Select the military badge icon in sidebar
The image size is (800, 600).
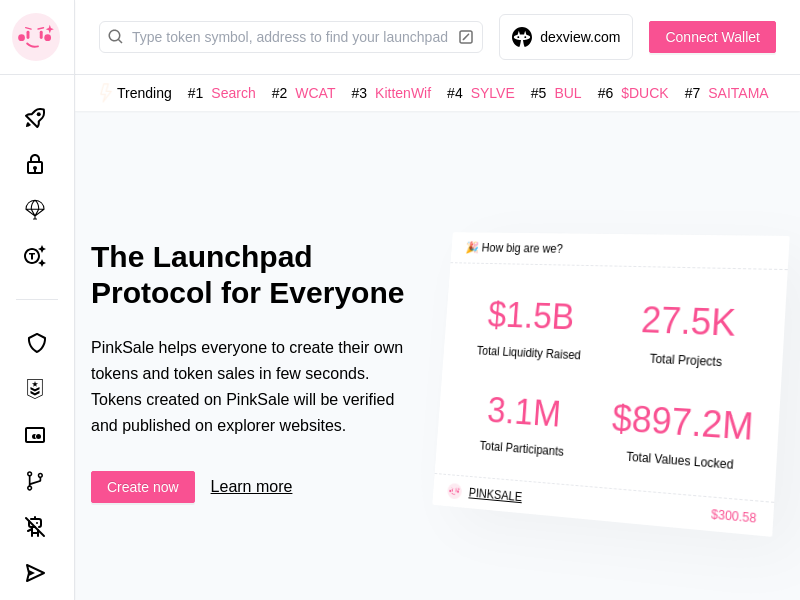point(36,388)
